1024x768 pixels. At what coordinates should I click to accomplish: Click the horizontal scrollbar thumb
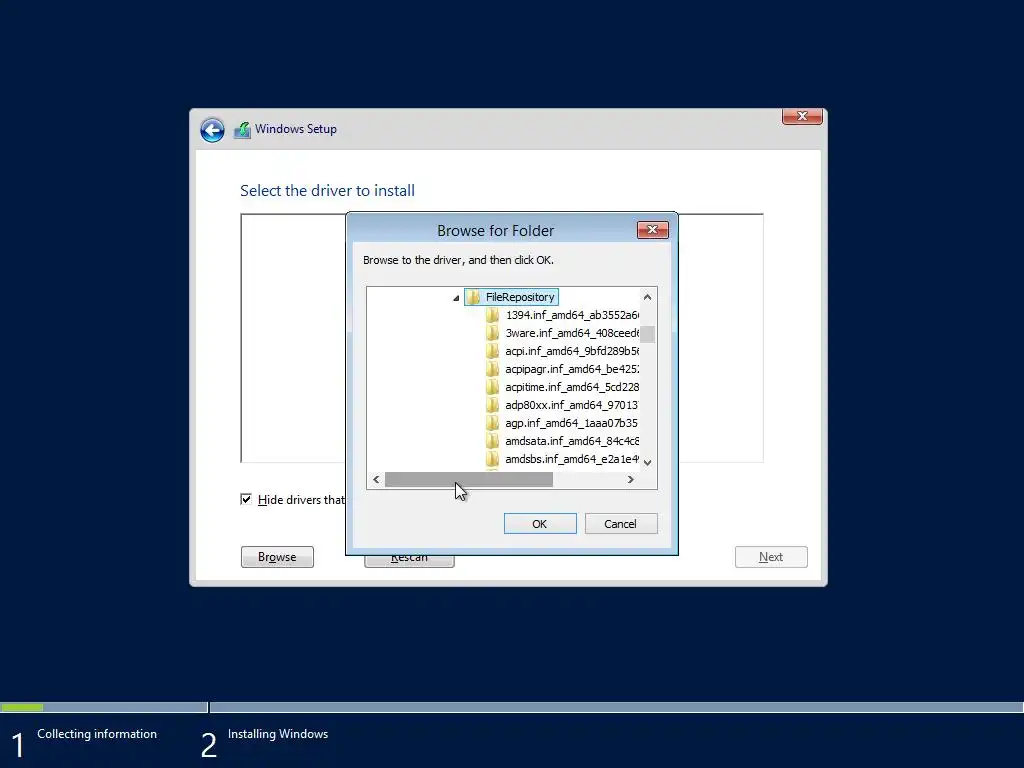469,479
